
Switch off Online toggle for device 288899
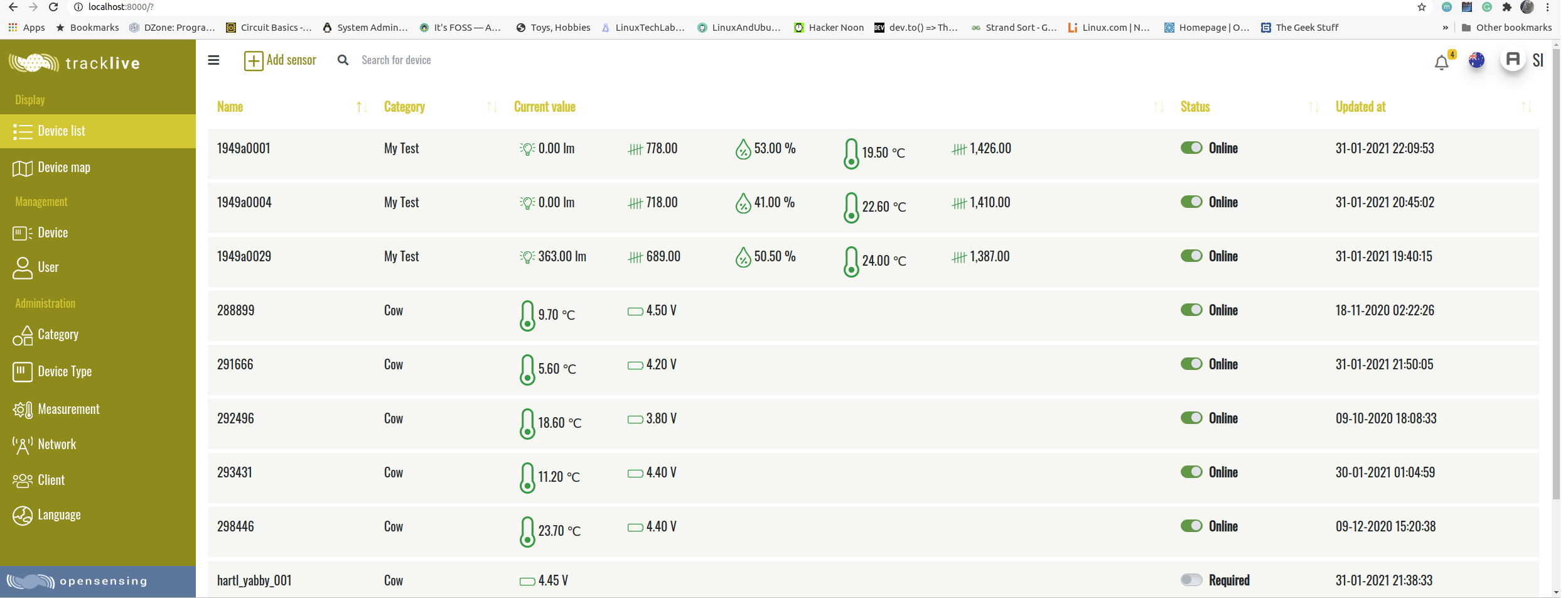point(1191,310)
